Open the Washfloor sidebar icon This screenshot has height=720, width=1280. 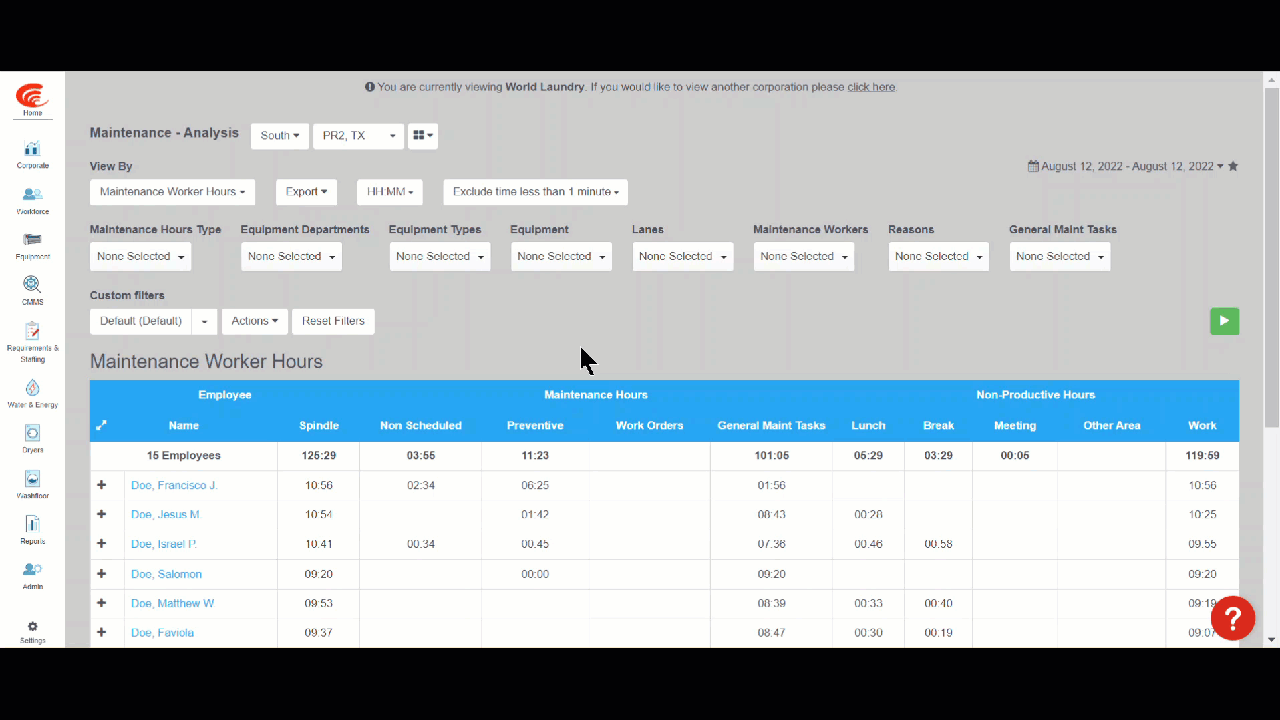[32, 484]
